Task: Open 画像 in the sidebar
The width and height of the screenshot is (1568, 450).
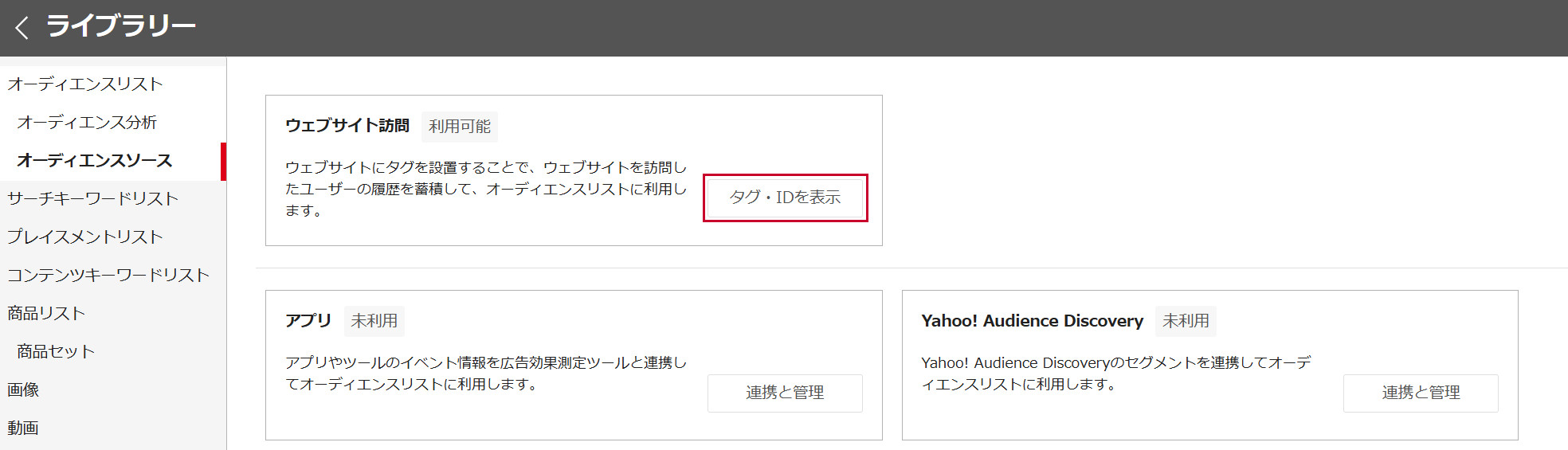Action: (23, 390)
